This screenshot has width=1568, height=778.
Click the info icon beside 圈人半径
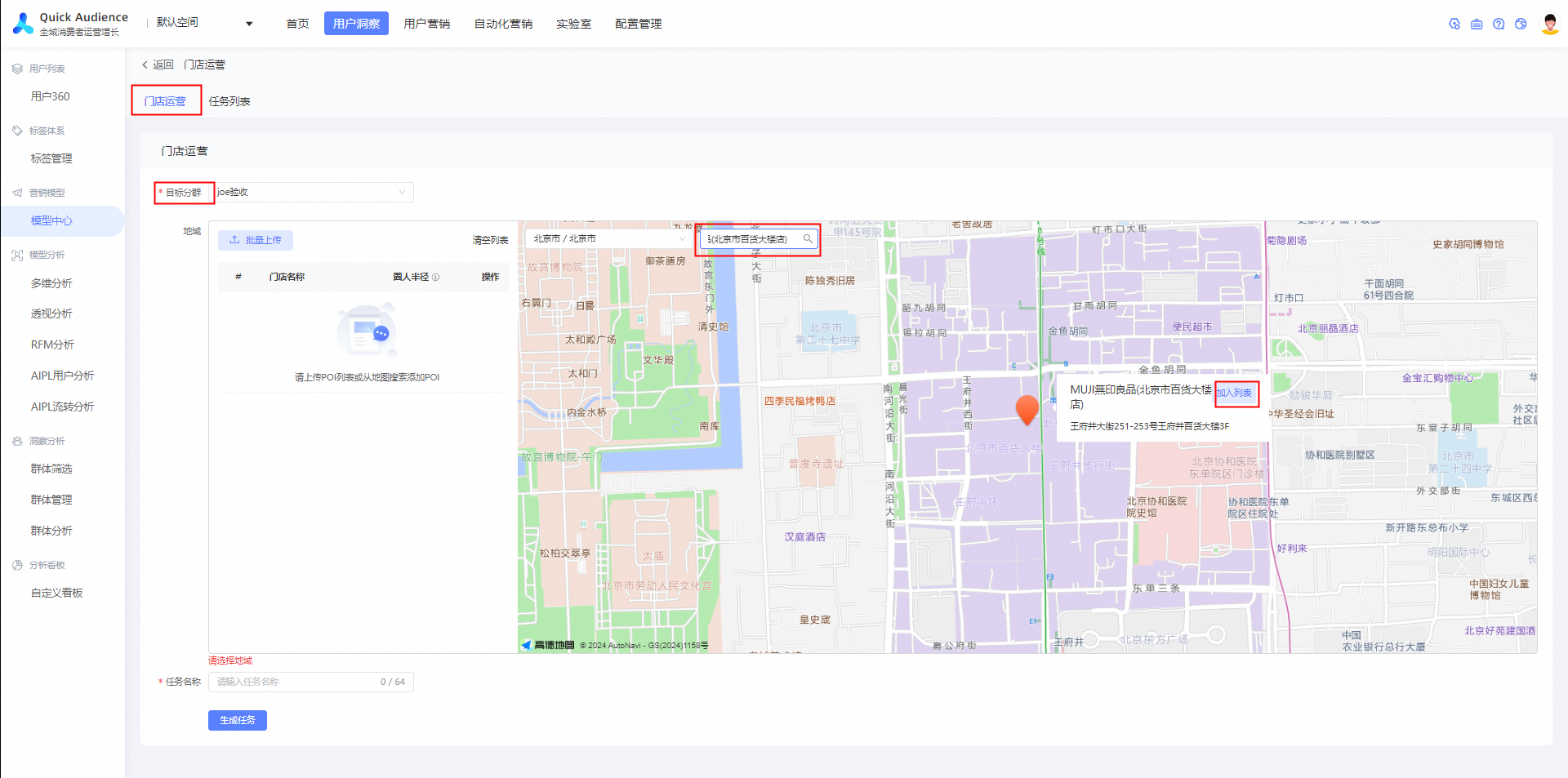click(435, 277)
